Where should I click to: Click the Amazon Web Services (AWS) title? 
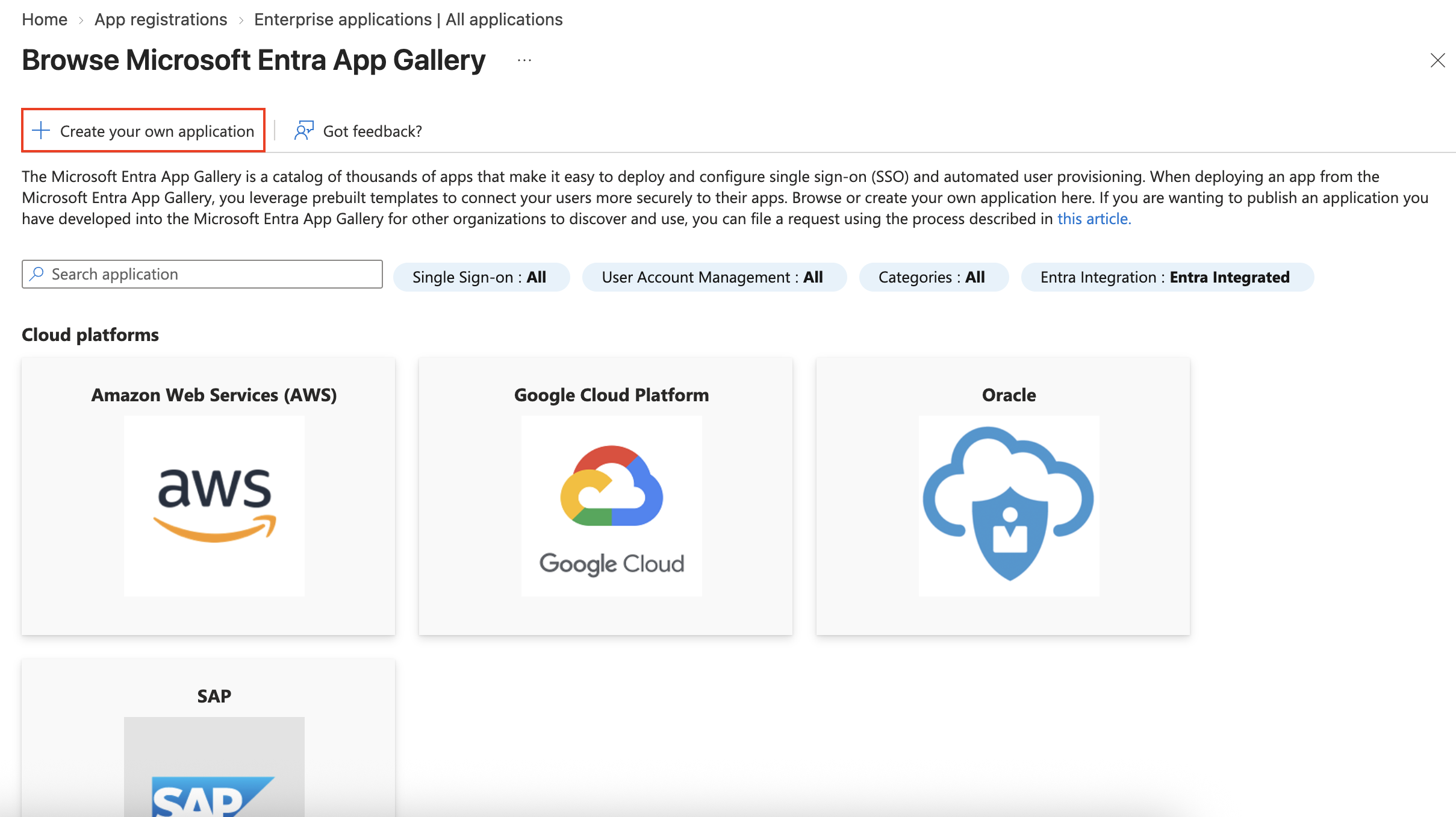coord(214,395)
